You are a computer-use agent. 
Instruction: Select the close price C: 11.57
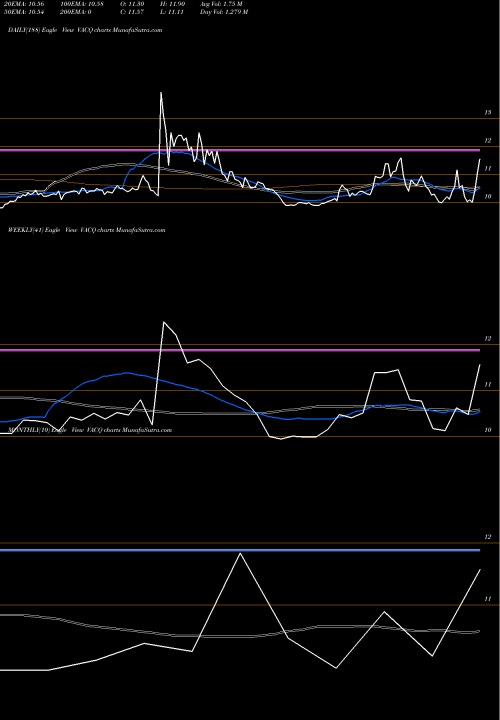tap(132, 12)
